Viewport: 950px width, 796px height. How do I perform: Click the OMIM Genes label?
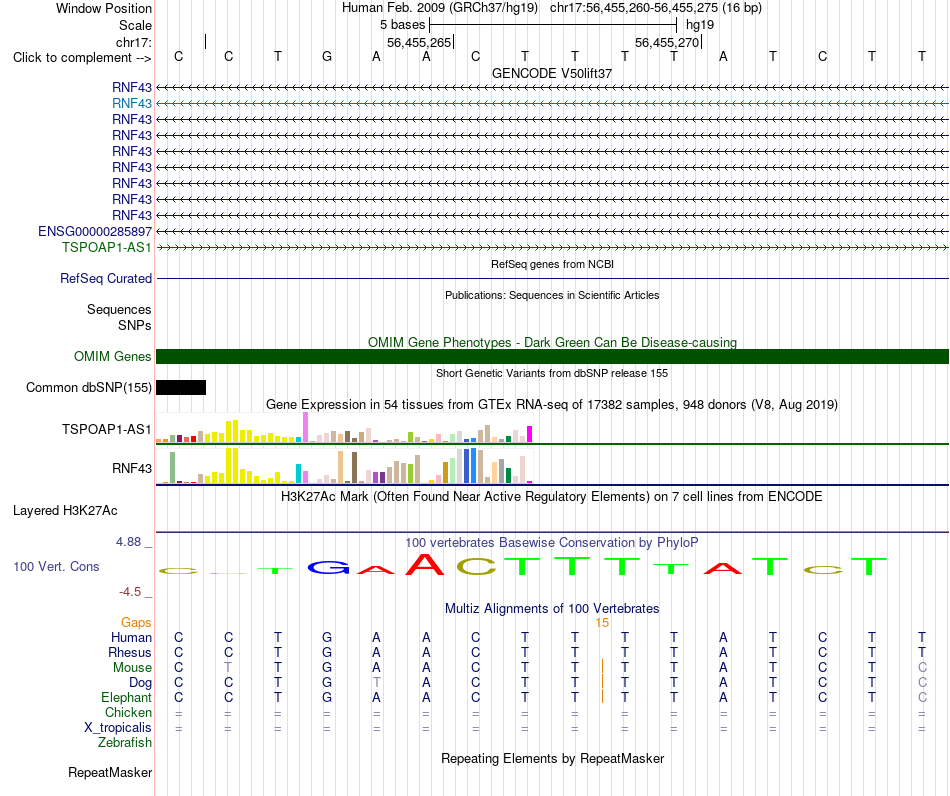tap(112, 356)
